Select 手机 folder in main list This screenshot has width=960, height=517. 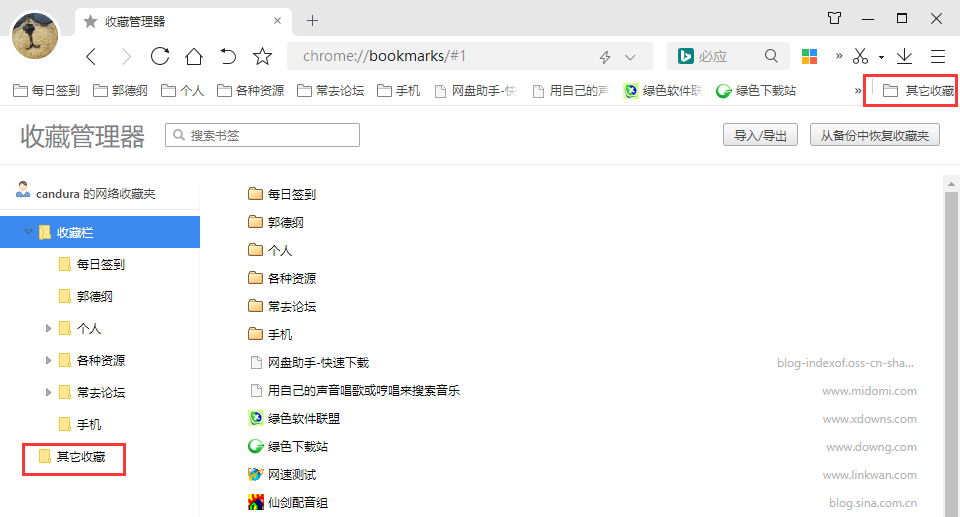pyautogui.click(x=270, y=334)
